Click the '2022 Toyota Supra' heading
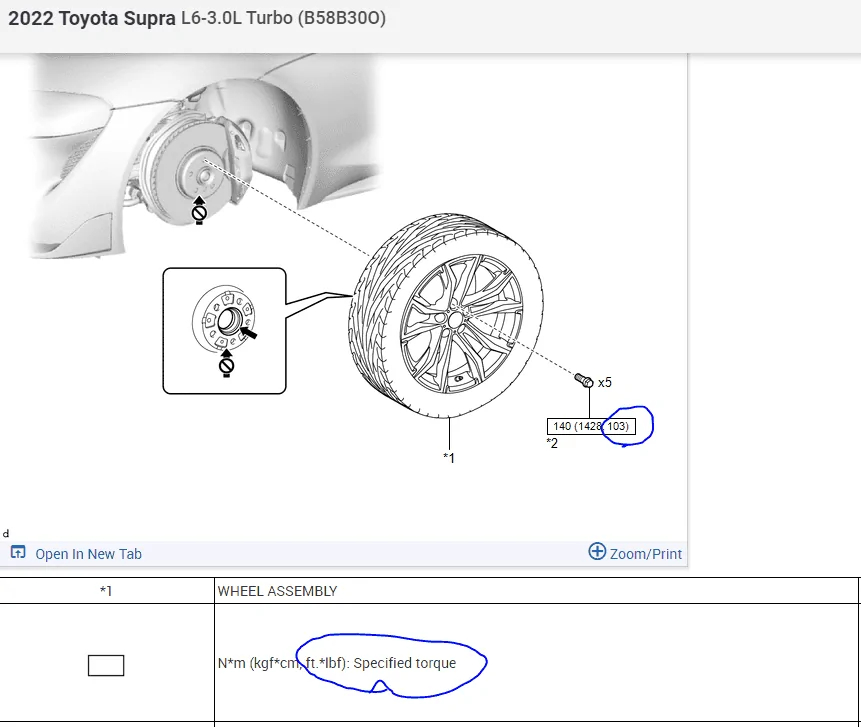Viewport: 861px width, 727px height. [92, 18]
